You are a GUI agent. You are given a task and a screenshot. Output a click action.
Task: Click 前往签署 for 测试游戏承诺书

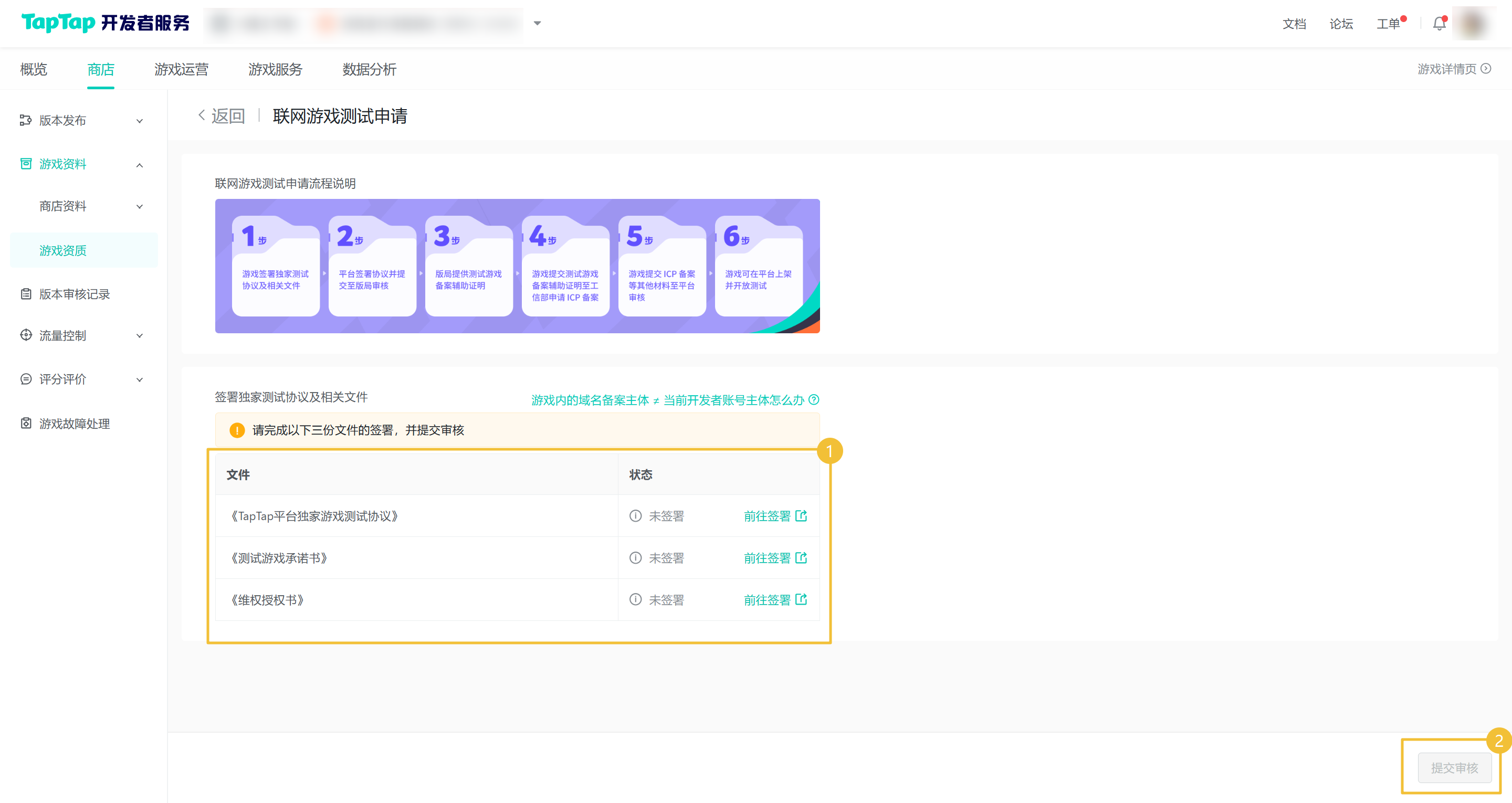767,557
